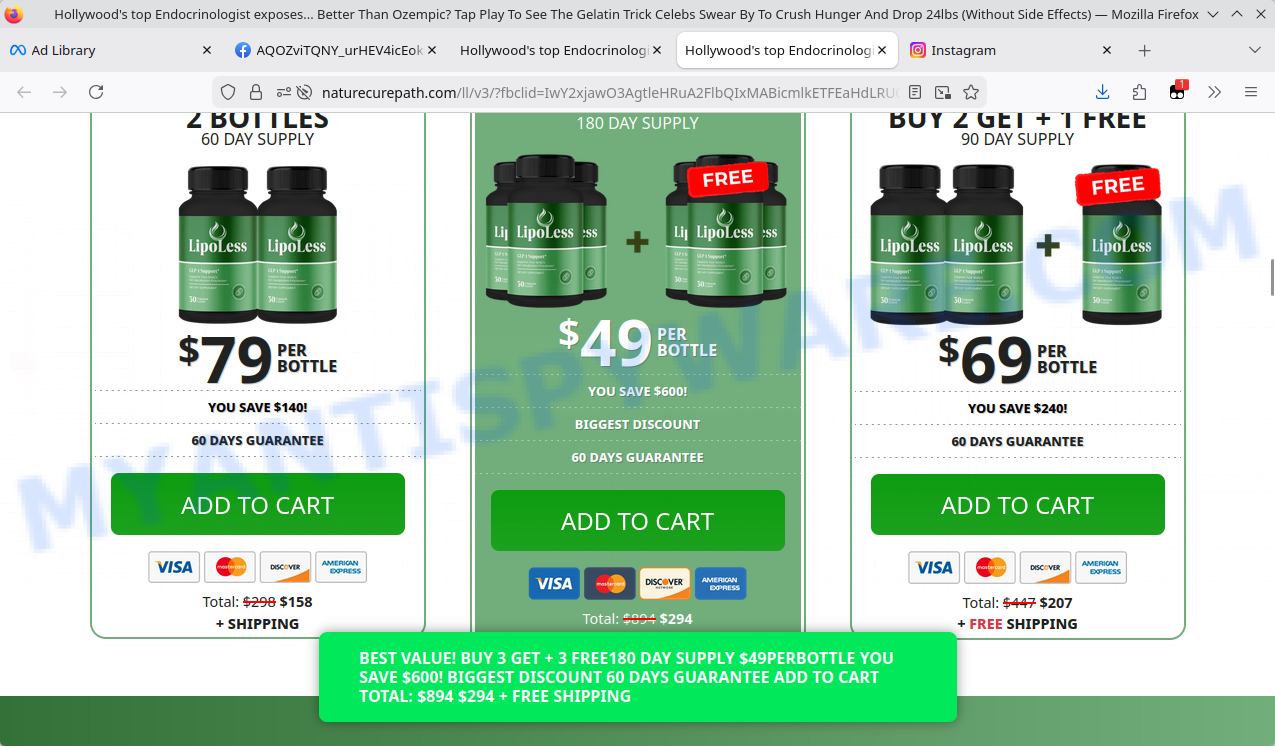Expand the list all tabs dropdown
The image size is (1275, 746).
(1255, 50)
